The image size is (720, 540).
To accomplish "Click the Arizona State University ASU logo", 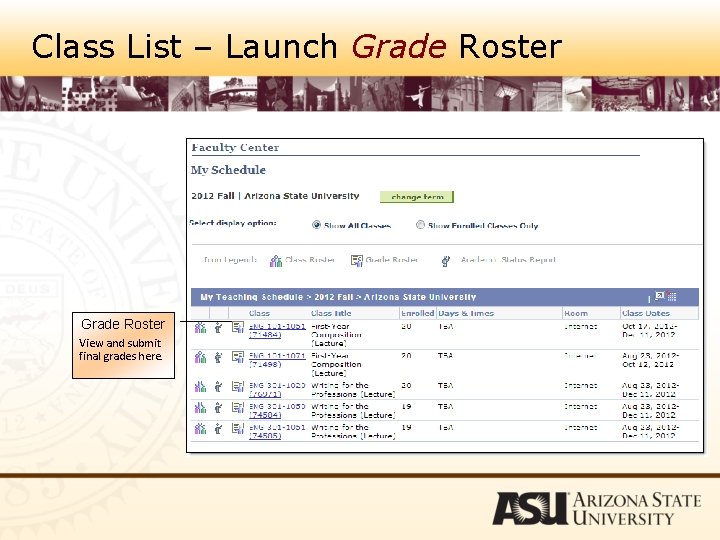I will click(x=596, y=508).
